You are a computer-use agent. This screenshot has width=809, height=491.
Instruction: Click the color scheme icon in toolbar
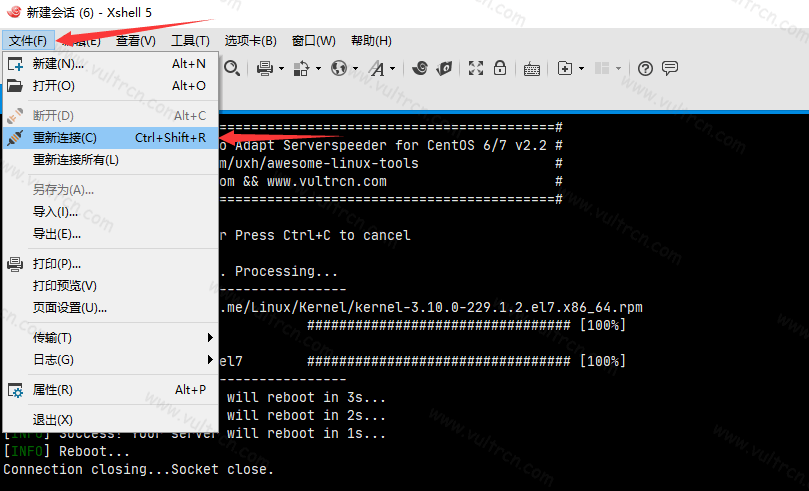click(x=301, y=68)
